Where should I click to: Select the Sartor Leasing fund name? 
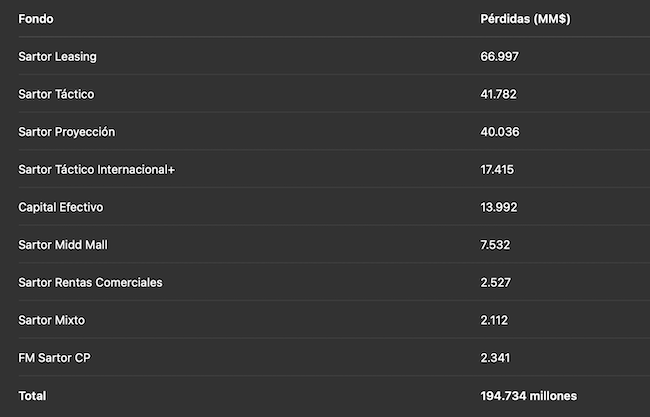tap(57, 56)
